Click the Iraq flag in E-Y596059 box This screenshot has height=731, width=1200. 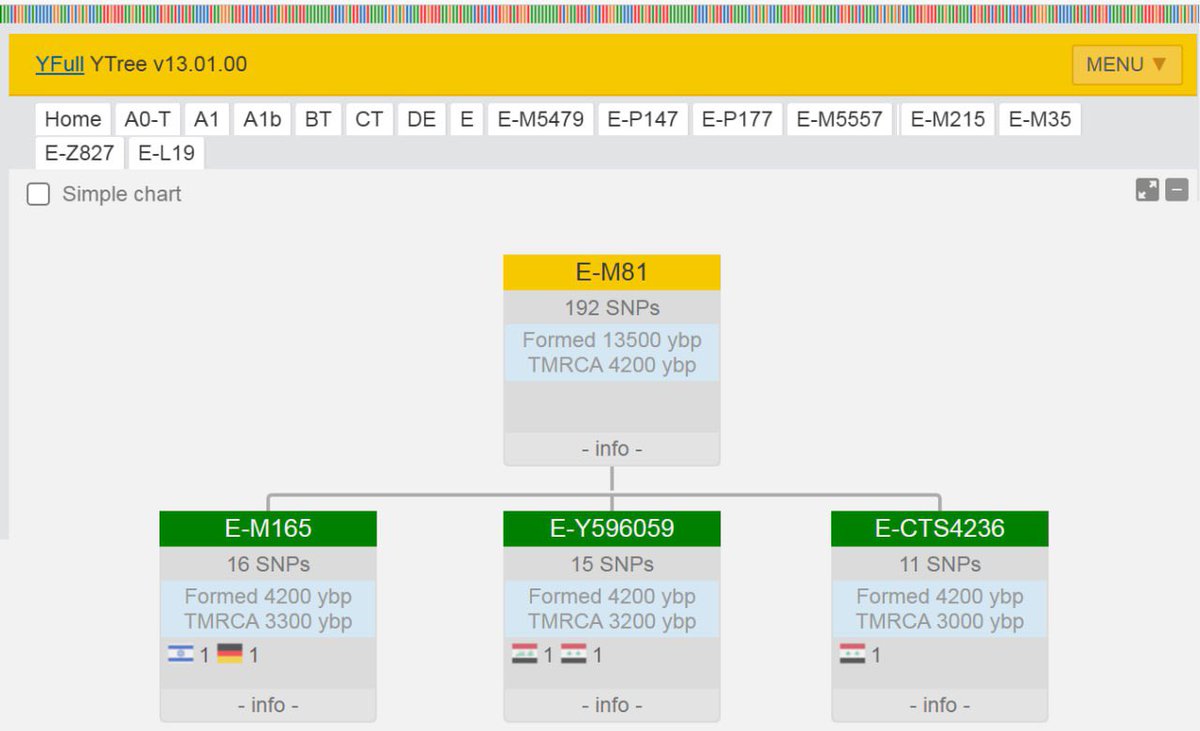(525, 654)
